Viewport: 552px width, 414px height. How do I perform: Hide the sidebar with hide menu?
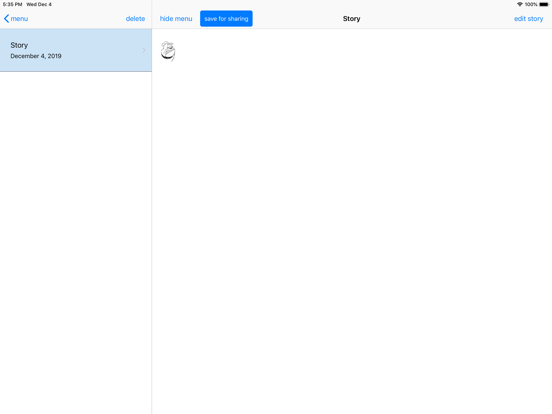pyautogui.click(x=176, y=19)
